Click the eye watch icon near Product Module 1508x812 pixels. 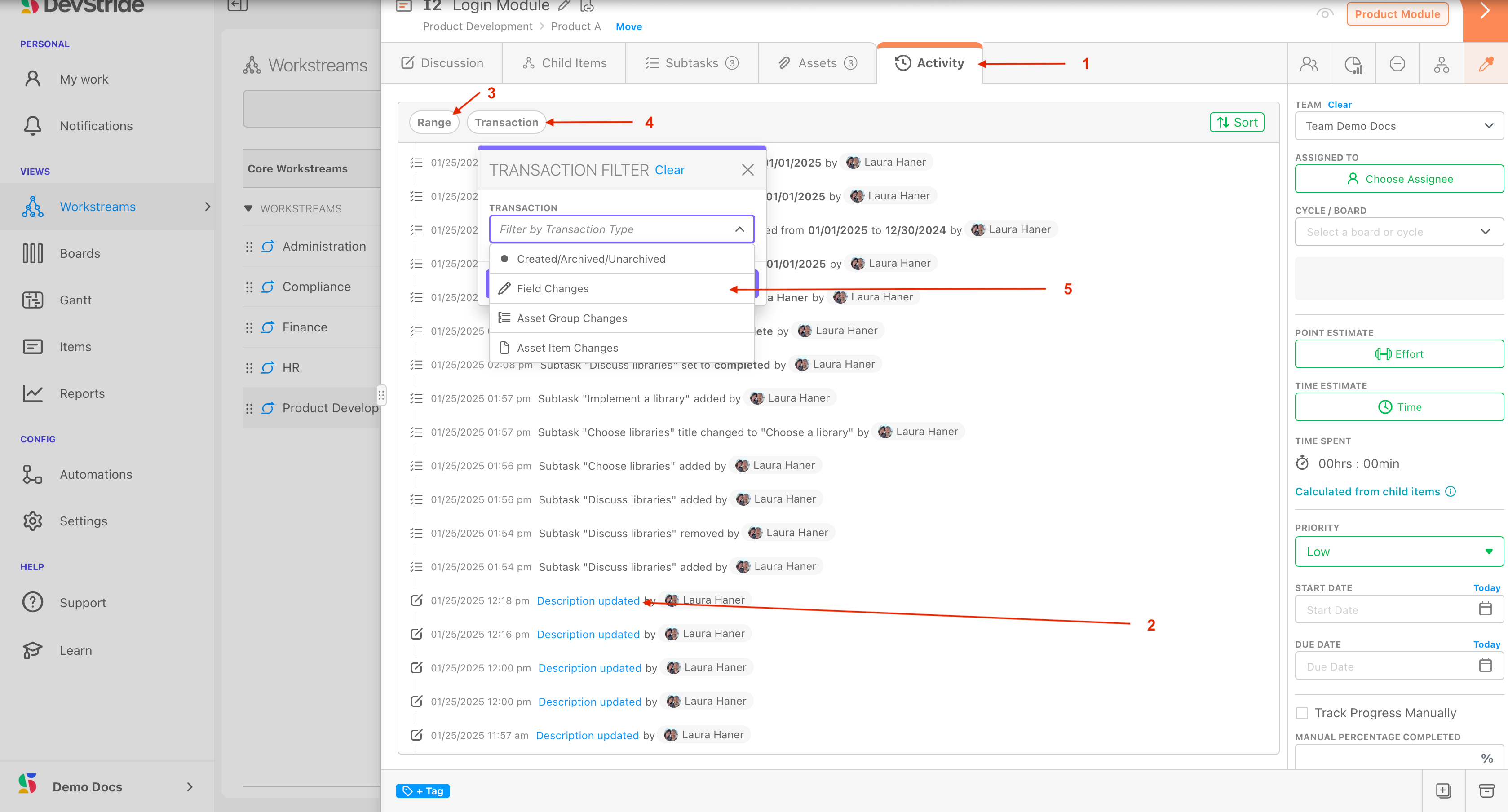click(x=1324, y=13)
